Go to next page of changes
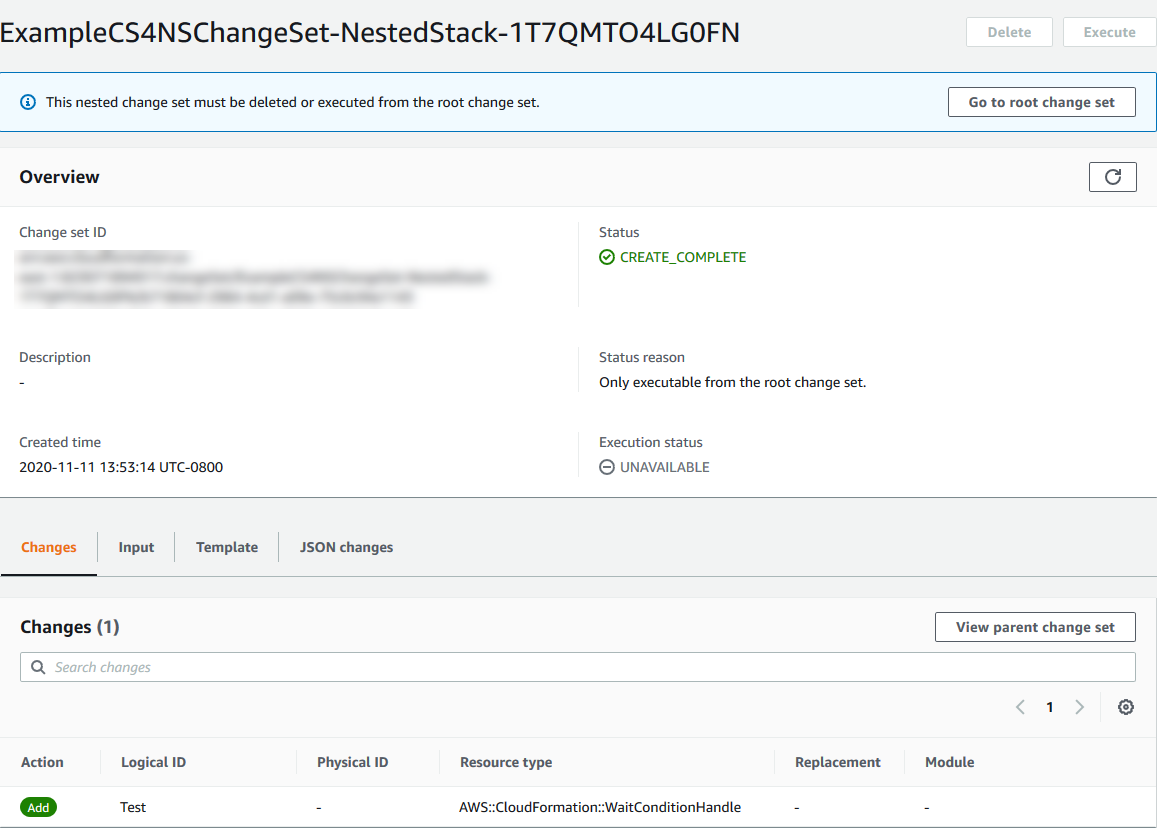 pyautogui.click(x=1079, y=707)
